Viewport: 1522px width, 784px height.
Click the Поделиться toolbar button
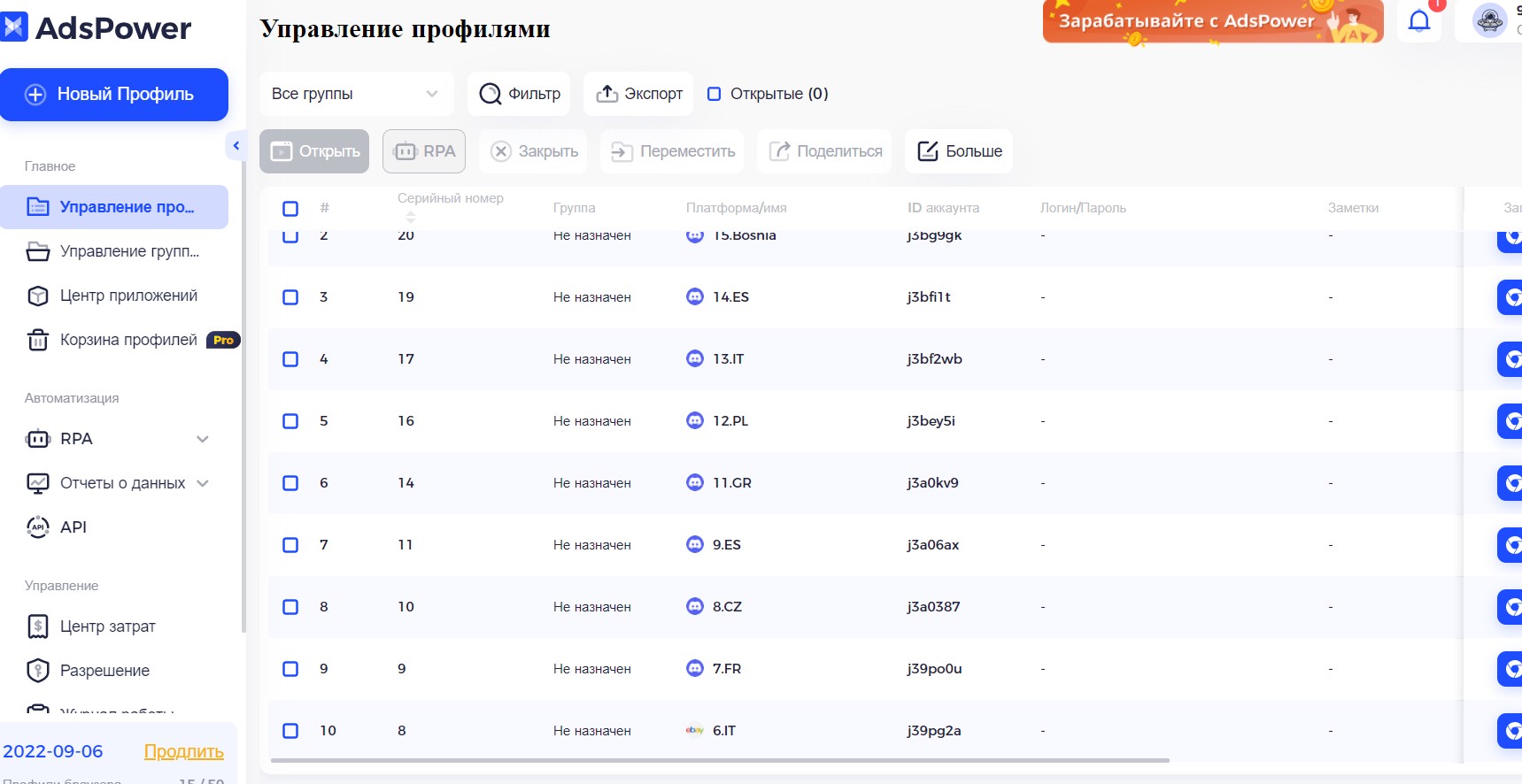[x=825, y=151]
